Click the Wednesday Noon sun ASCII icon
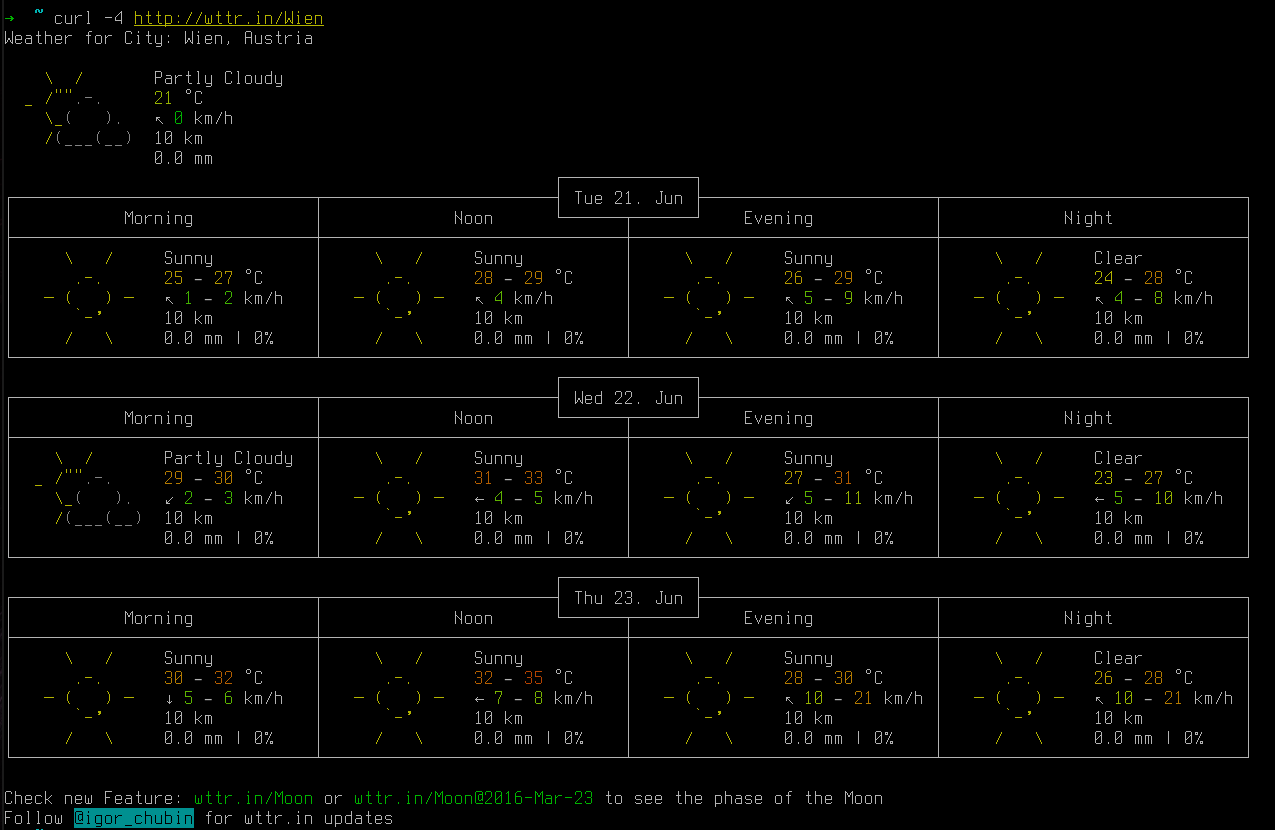The height and width of the screenshot is (830, 1275). (399, 498)
